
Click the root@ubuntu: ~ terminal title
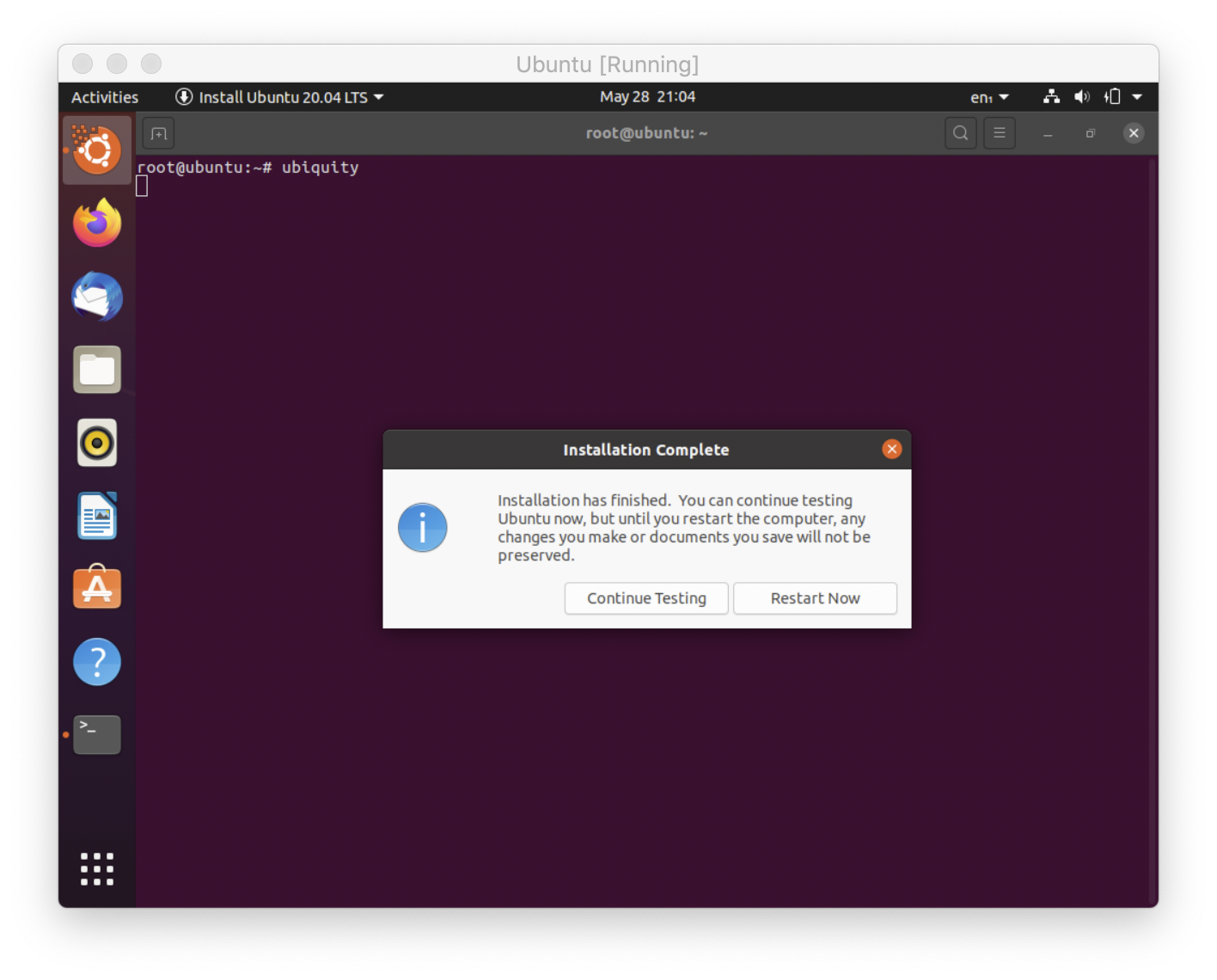pos(646,133)
